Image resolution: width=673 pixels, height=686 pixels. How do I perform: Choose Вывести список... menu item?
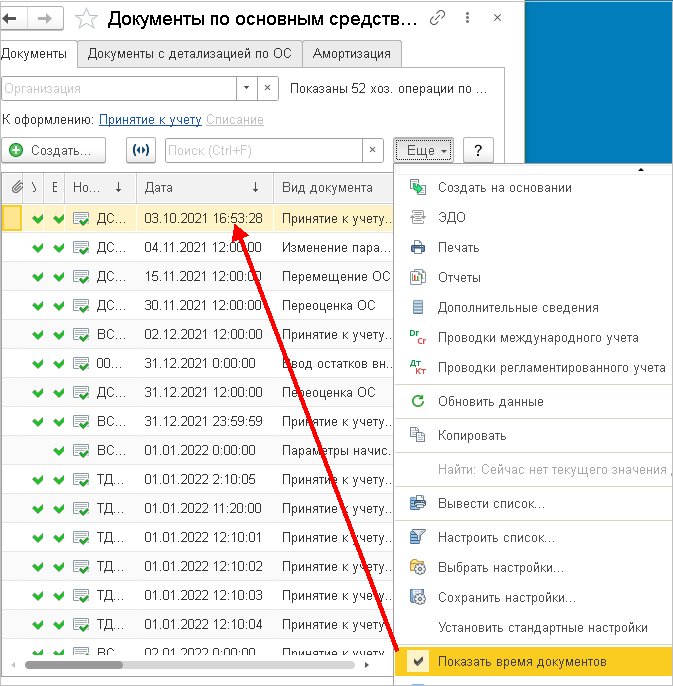click(x=533, y=504)
